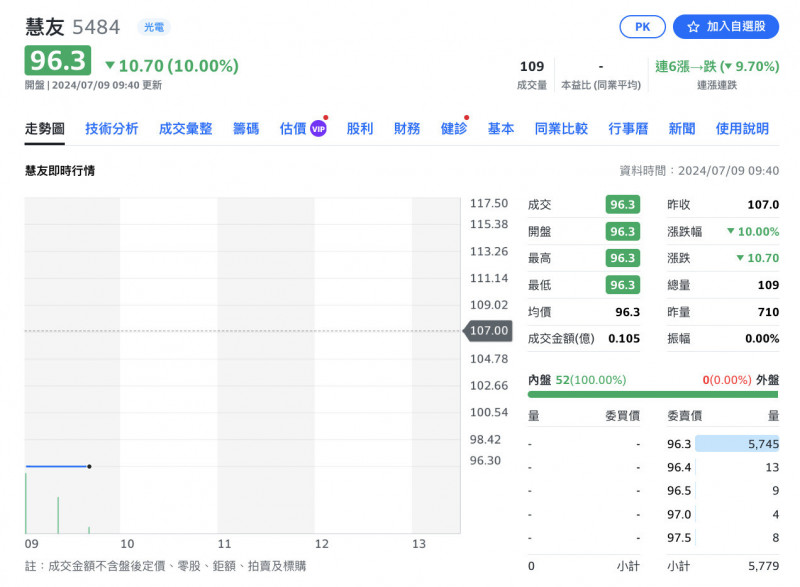Click the 外盤 0(0.00%) text
The image size is (800, 587).
[x=741, y=380]
